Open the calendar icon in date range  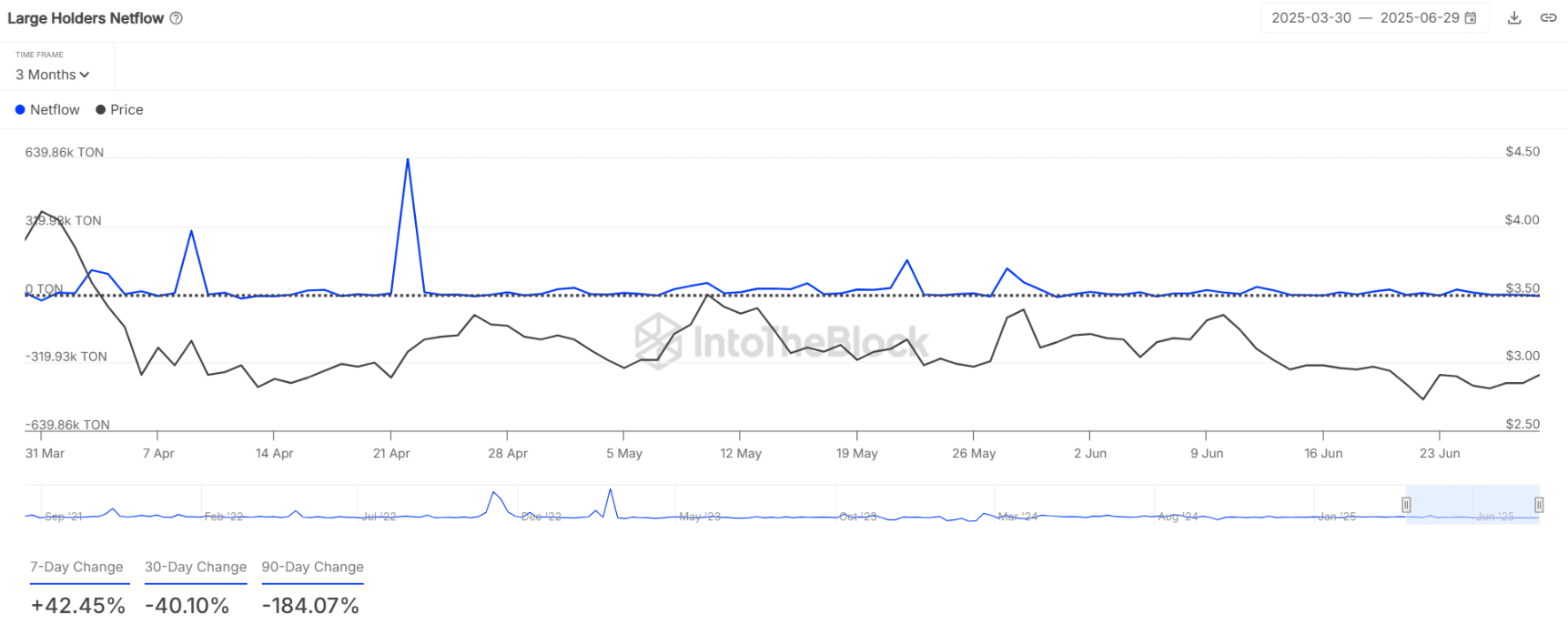pos(1471,18)
